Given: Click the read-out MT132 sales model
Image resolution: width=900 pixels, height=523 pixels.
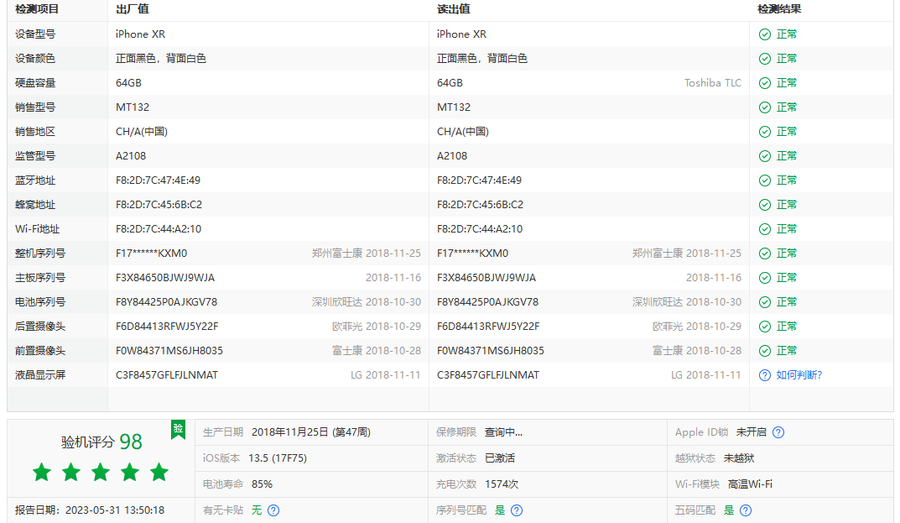Looking at the screenshot, I should tap(453, 107).
